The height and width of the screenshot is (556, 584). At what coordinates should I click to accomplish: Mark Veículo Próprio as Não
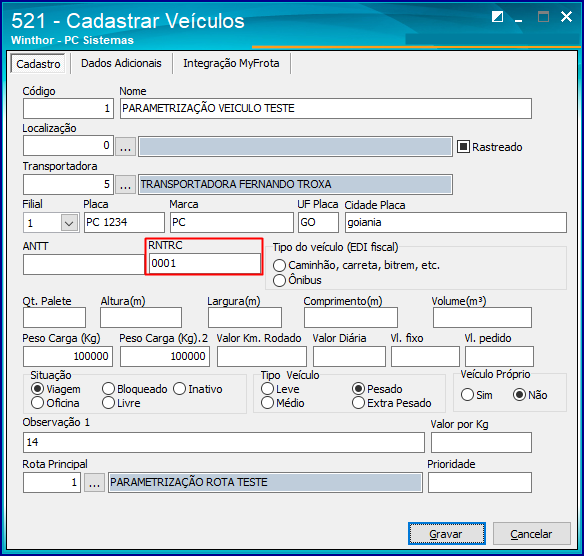click(519, 395)
